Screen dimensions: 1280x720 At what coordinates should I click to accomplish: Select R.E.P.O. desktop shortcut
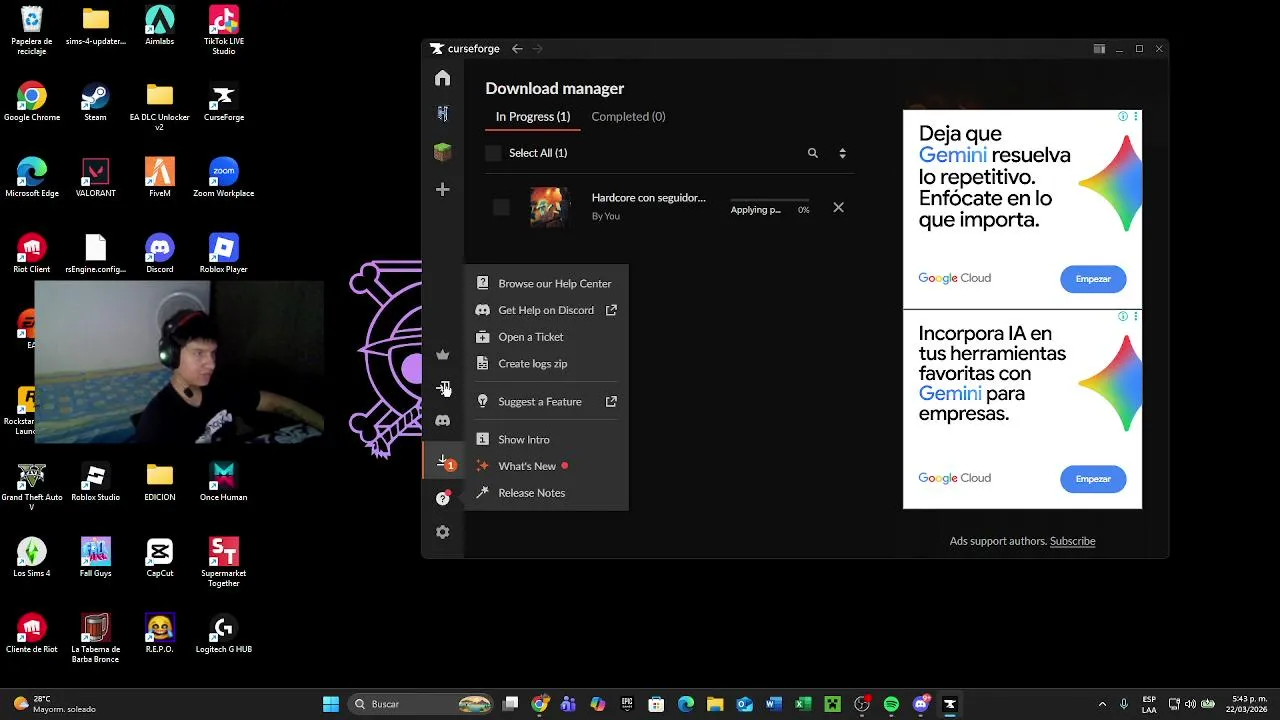pyautogui.click(x=159, y=635)
